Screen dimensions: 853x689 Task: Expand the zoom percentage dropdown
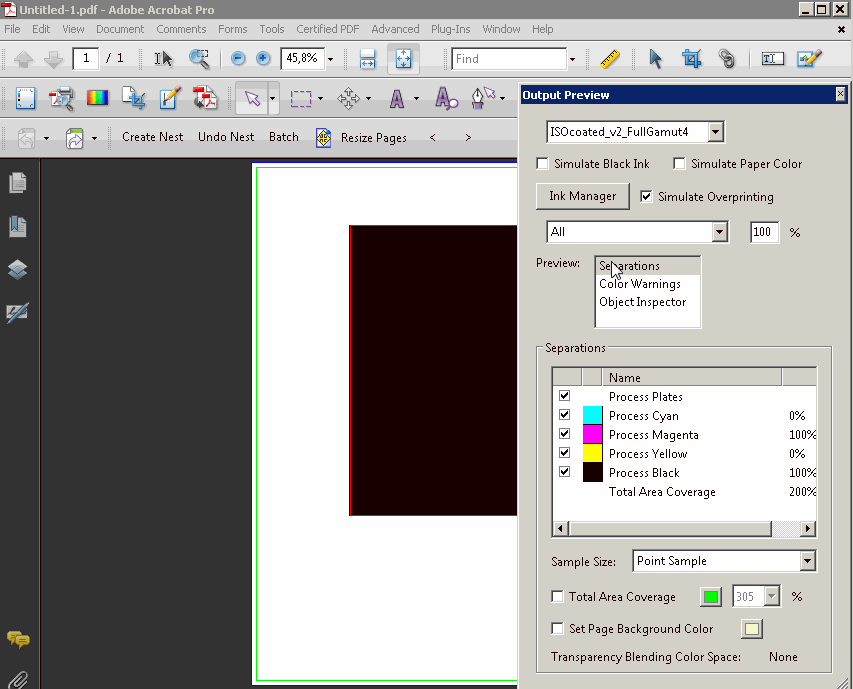pos(330,59)
